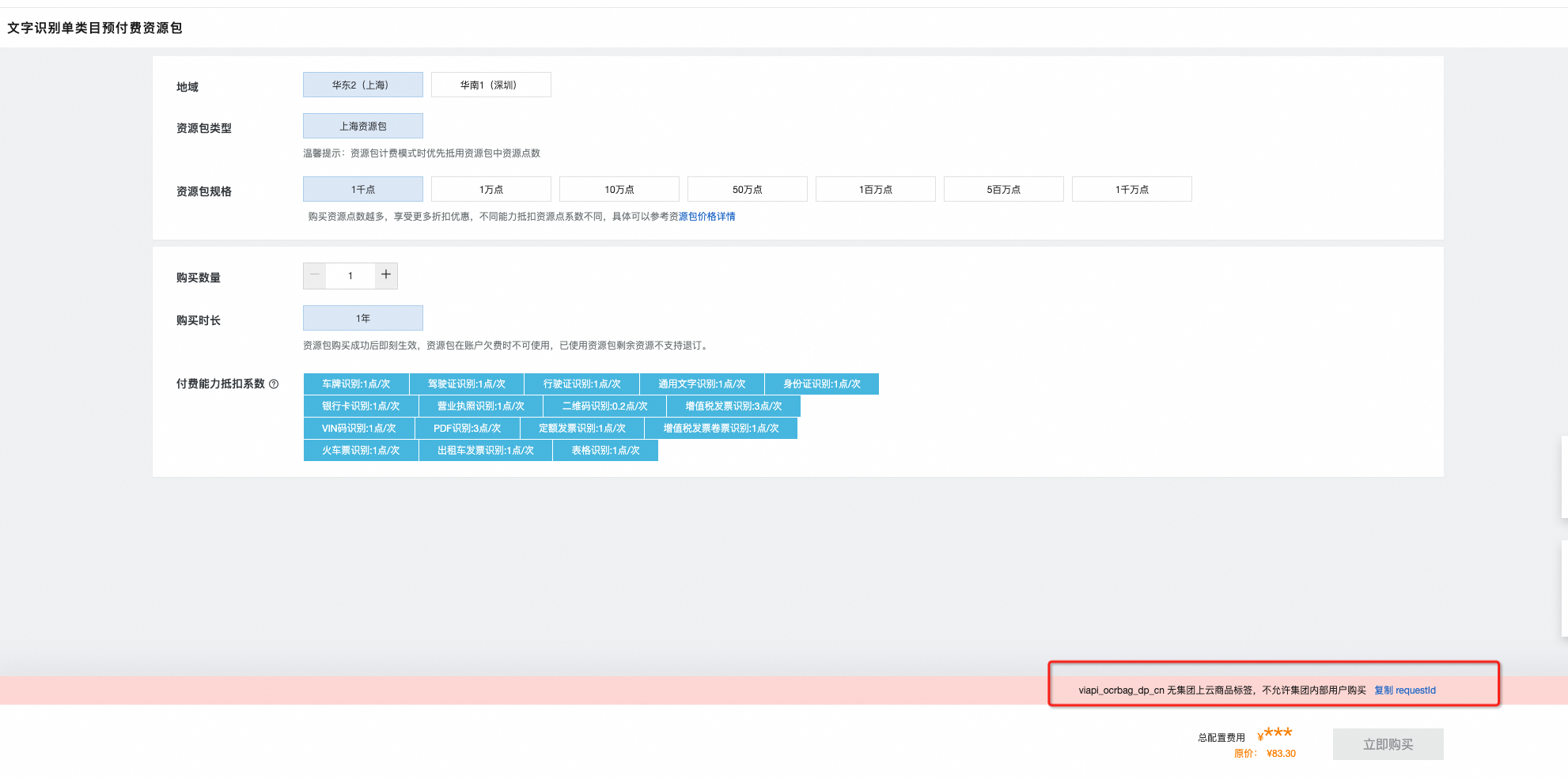Open help icon next to 付费能力抵扣系数
The image size is (1568, 779).
point(274,384)
